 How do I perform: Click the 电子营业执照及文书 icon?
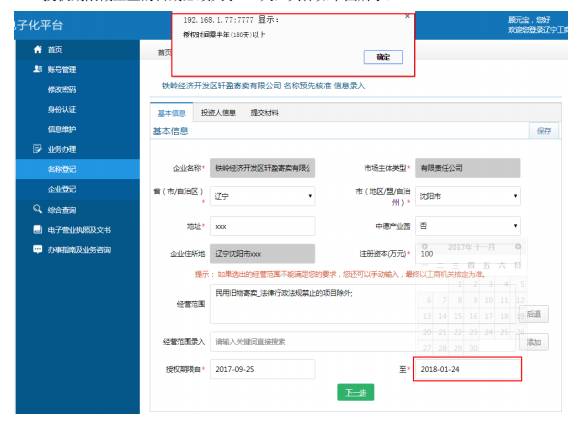pos(38,229)
